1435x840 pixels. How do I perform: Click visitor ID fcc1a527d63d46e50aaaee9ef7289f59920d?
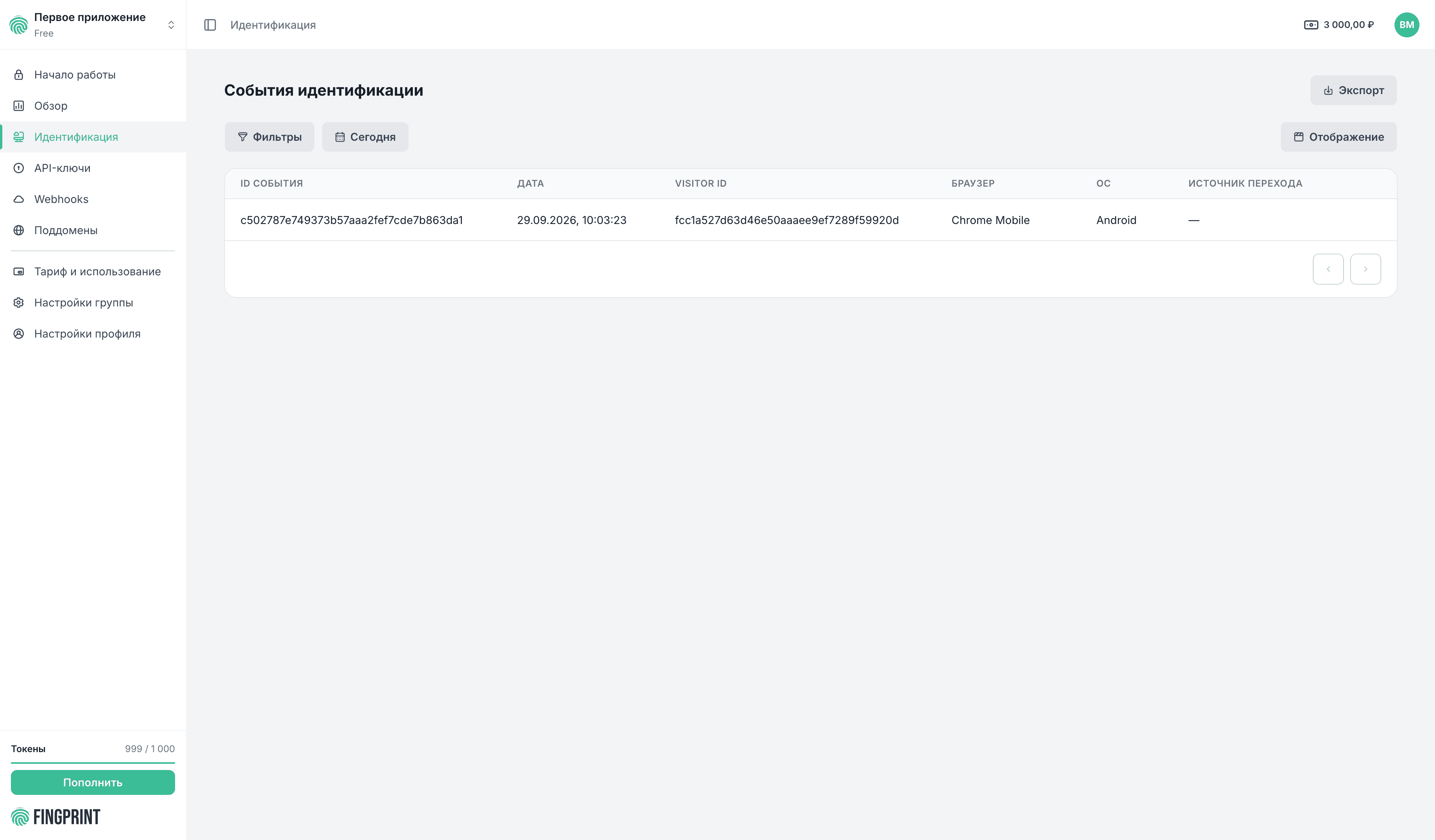tap(786, 220)
